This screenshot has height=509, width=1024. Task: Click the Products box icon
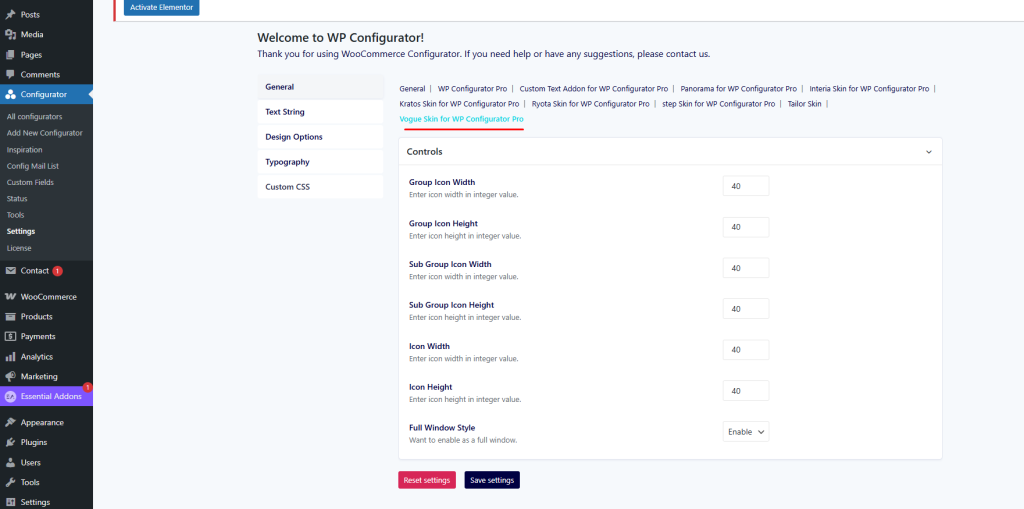pyautogui.click(x=10, y=317)
